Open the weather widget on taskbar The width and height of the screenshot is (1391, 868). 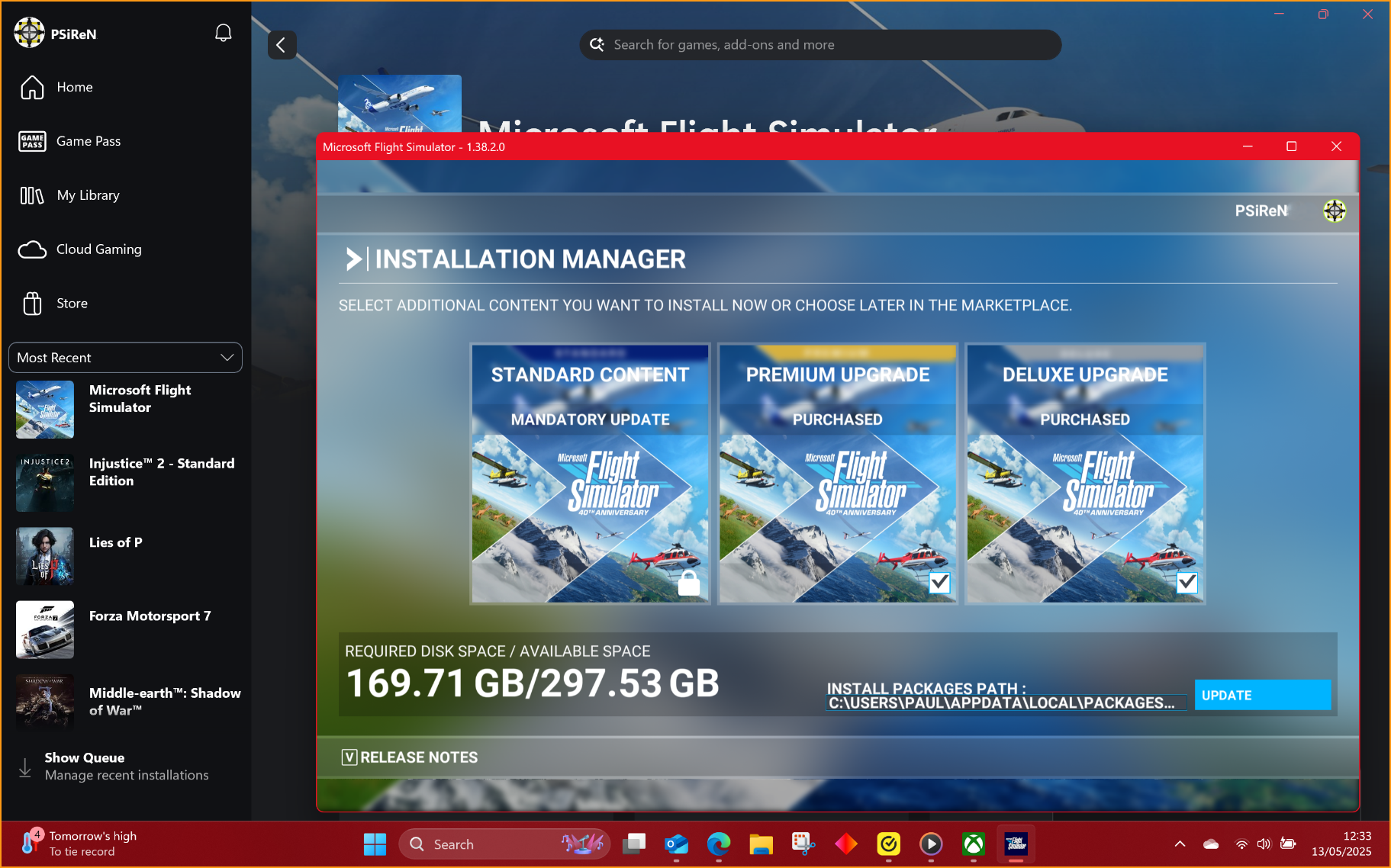(79, 844)
